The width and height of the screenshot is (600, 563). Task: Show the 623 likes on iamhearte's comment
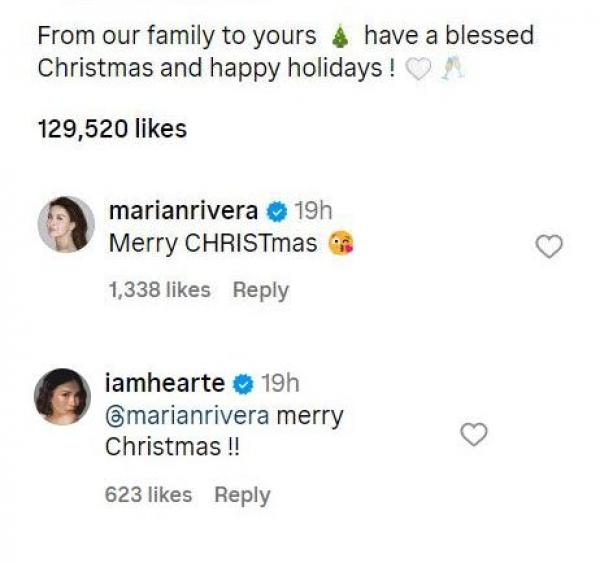pyautogui.click(x=148, y=494)
